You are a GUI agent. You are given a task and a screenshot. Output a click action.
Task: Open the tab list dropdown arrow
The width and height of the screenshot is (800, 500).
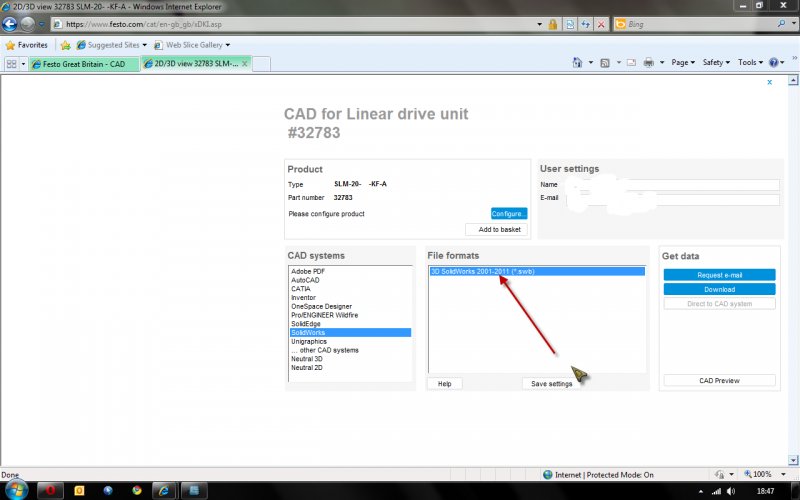click(23, 64)
